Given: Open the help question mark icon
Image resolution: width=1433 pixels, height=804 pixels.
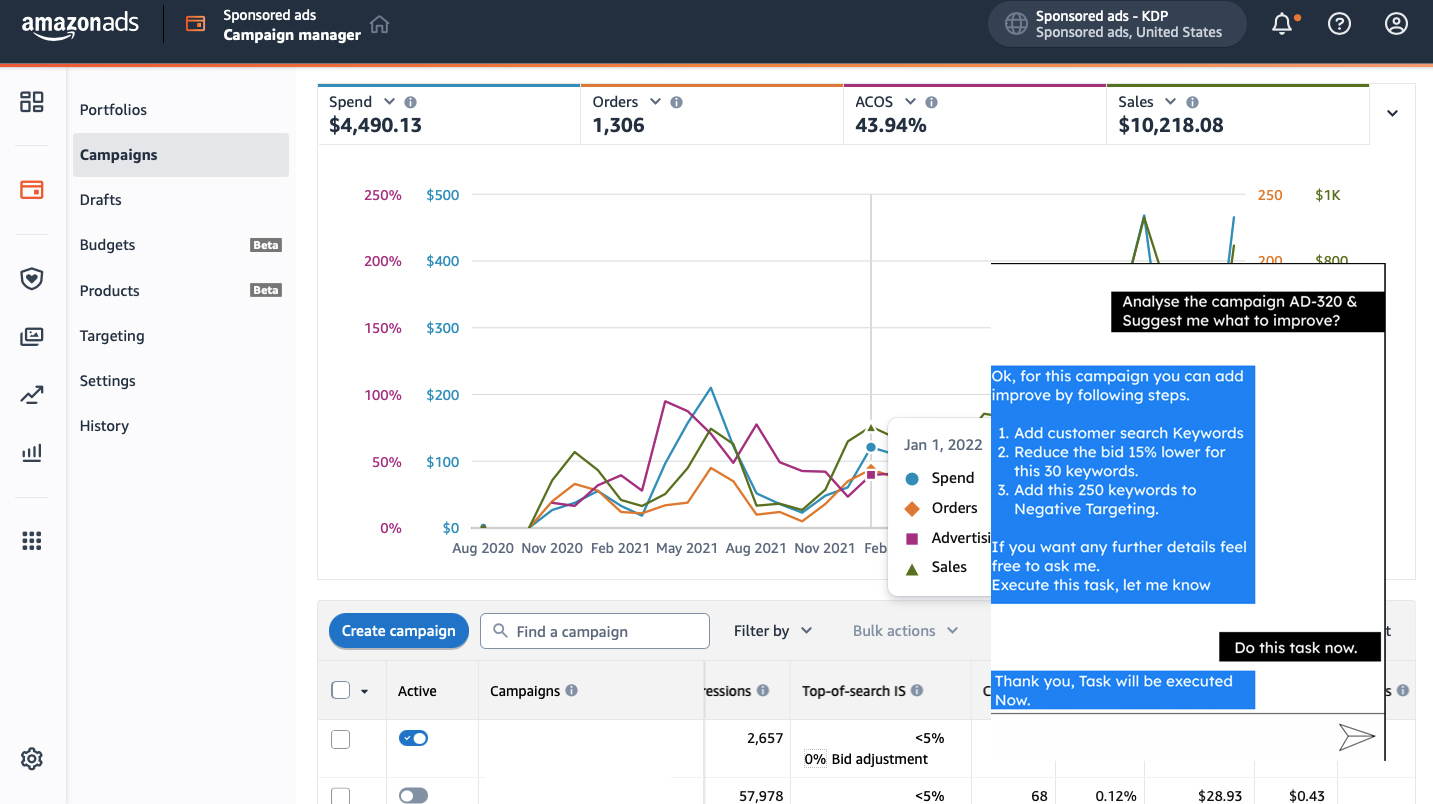Looking at the screenshot, I should pyautogui.click(x=1339, y=24).
